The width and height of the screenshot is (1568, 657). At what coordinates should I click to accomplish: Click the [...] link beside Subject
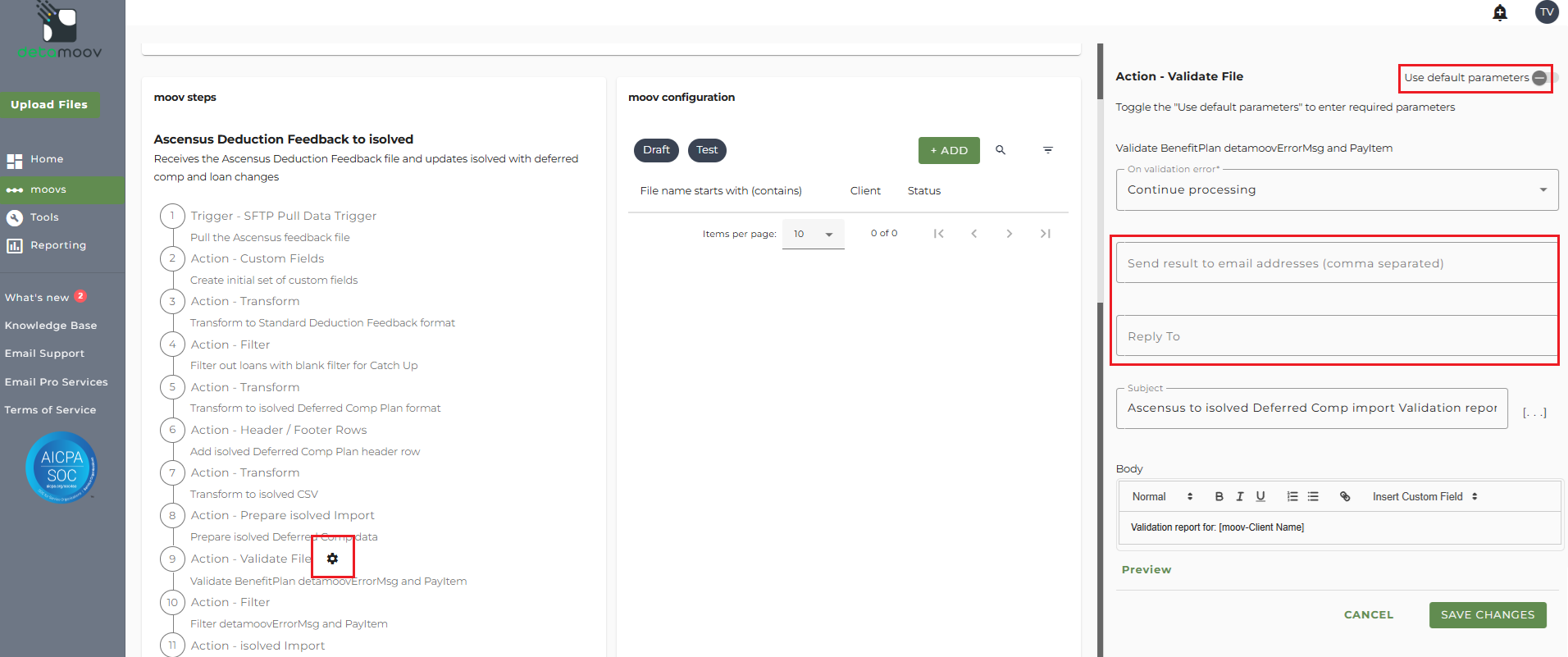1534,412
